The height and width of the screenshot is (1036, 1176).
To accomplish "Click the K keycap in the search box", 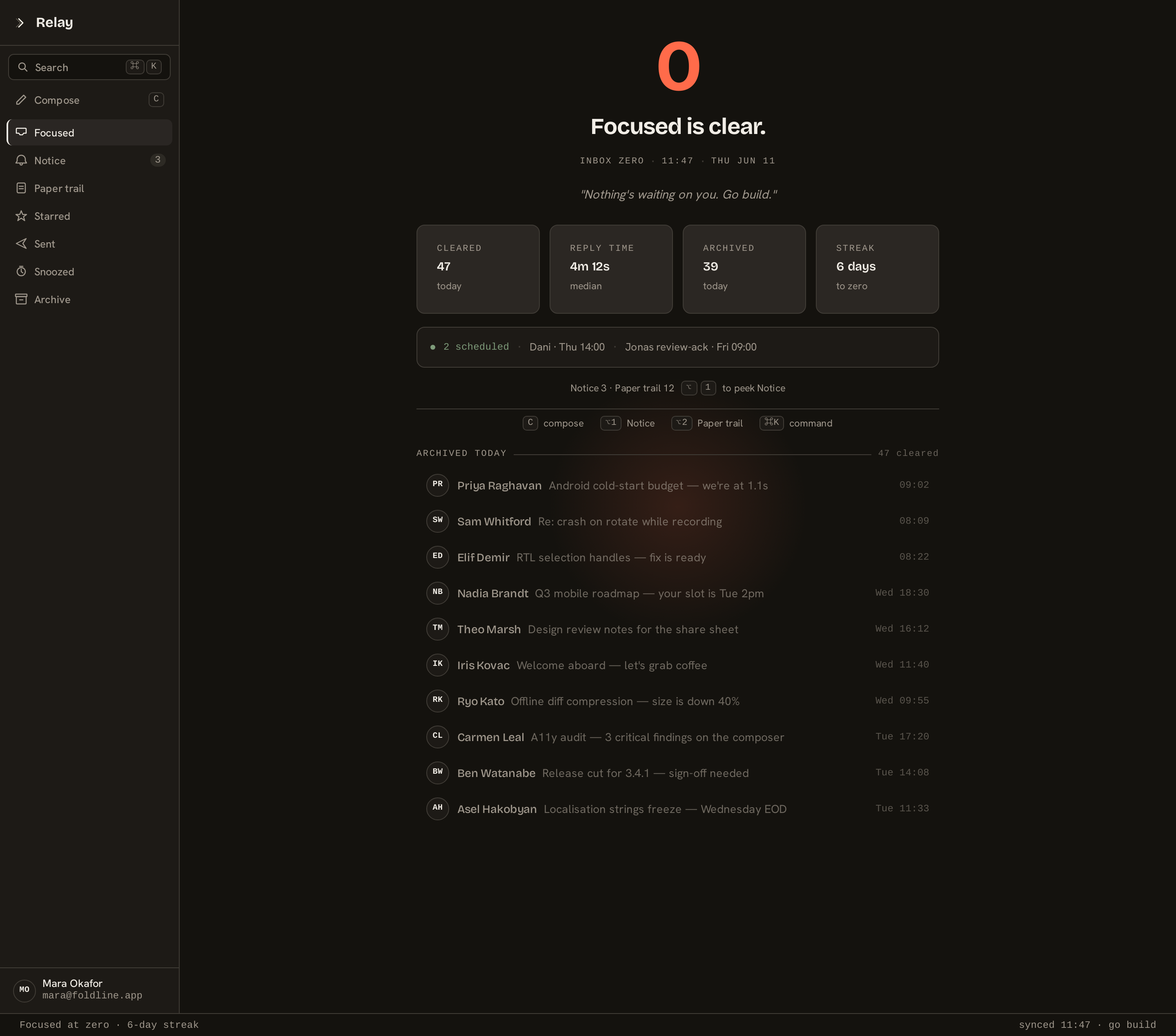I will click(x=154, y=66).
